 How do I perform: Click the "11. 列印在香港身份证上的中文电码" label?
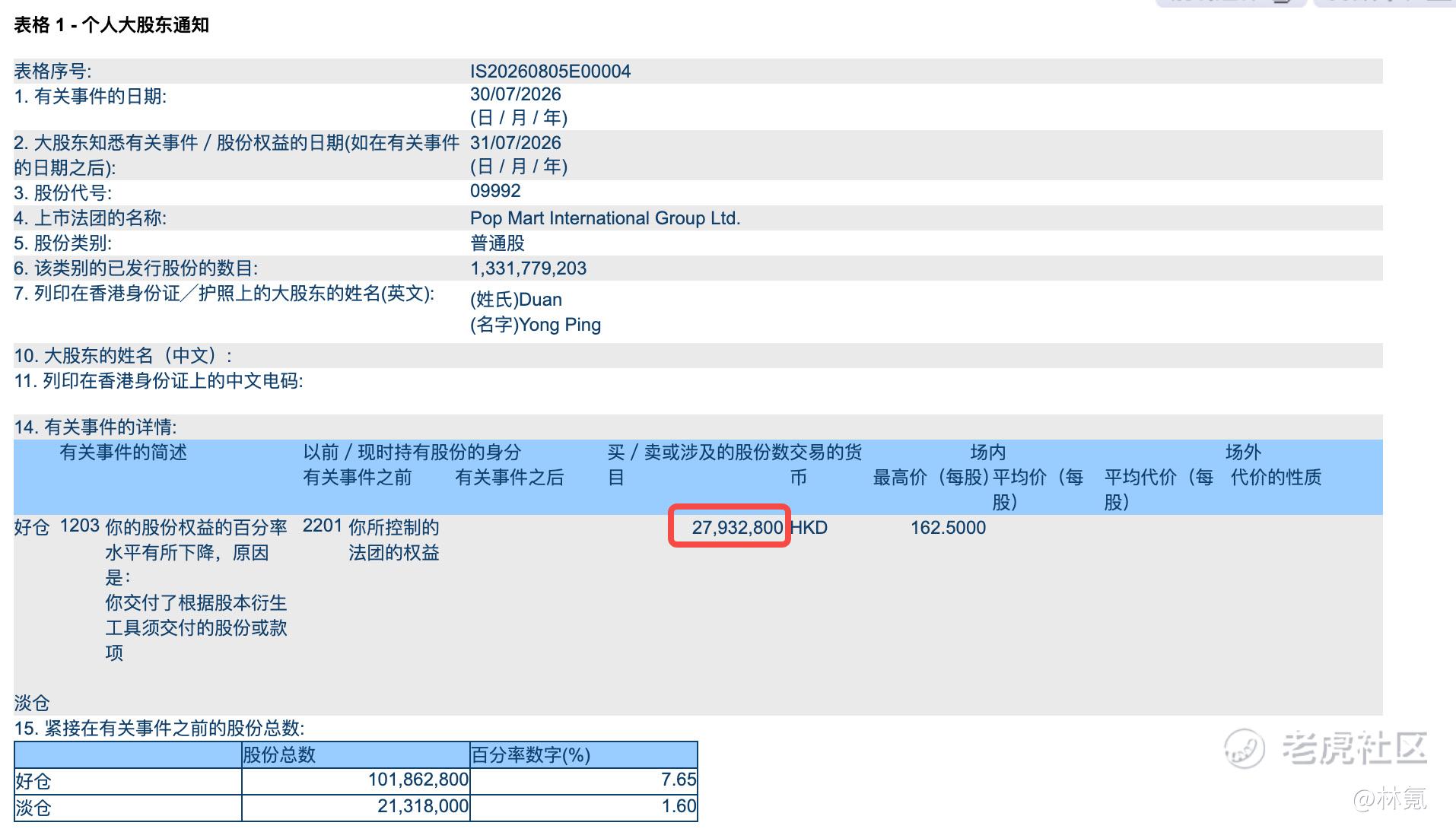[158, 381]
